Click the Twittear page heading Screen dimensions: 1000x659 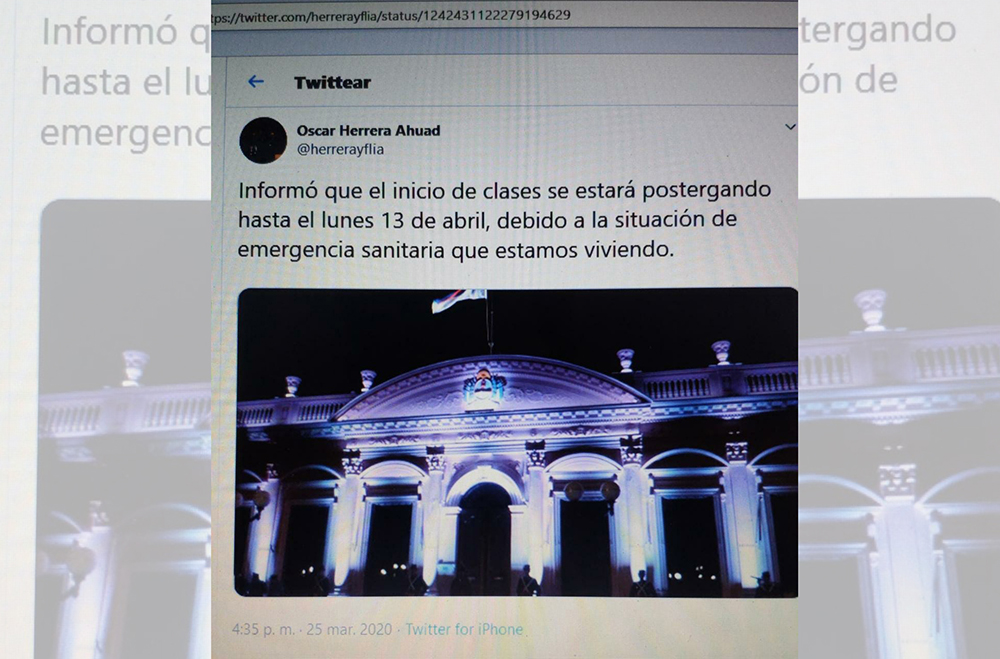coord(332,82)
